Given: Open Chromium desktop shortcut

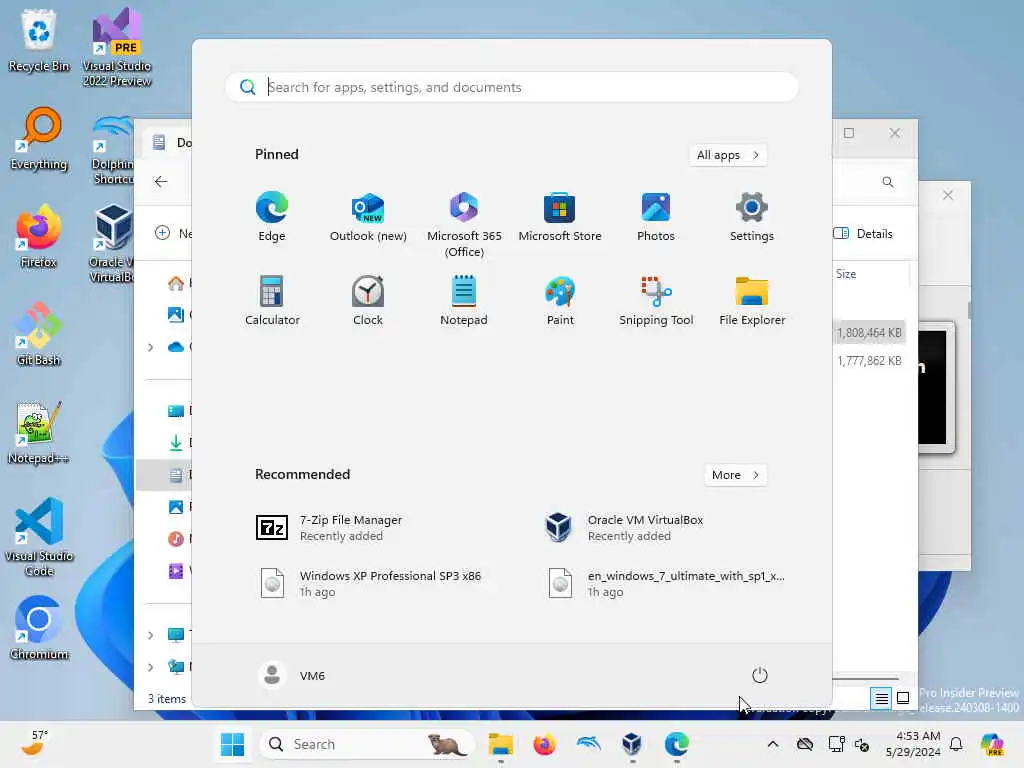Looking at the screenshot, I should pyautogui.click(x=39, y=628).
